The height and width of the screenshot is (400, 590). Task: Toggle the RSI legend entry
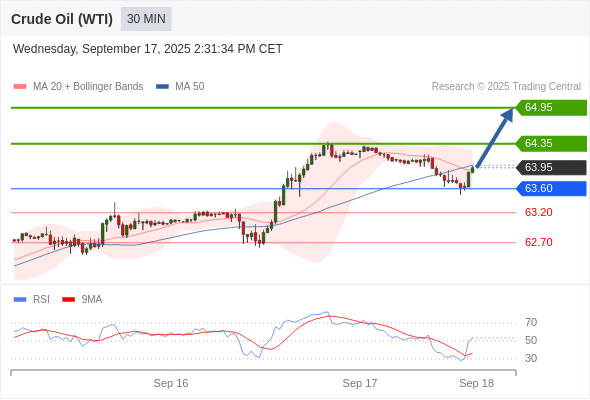coord(32,300)
